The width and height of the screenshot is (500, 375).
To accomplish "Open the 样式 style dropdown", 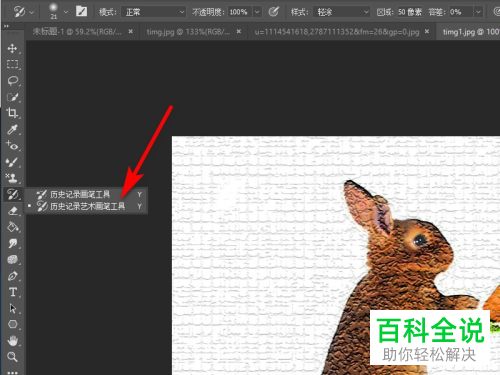I will click(x=342, y=12).
